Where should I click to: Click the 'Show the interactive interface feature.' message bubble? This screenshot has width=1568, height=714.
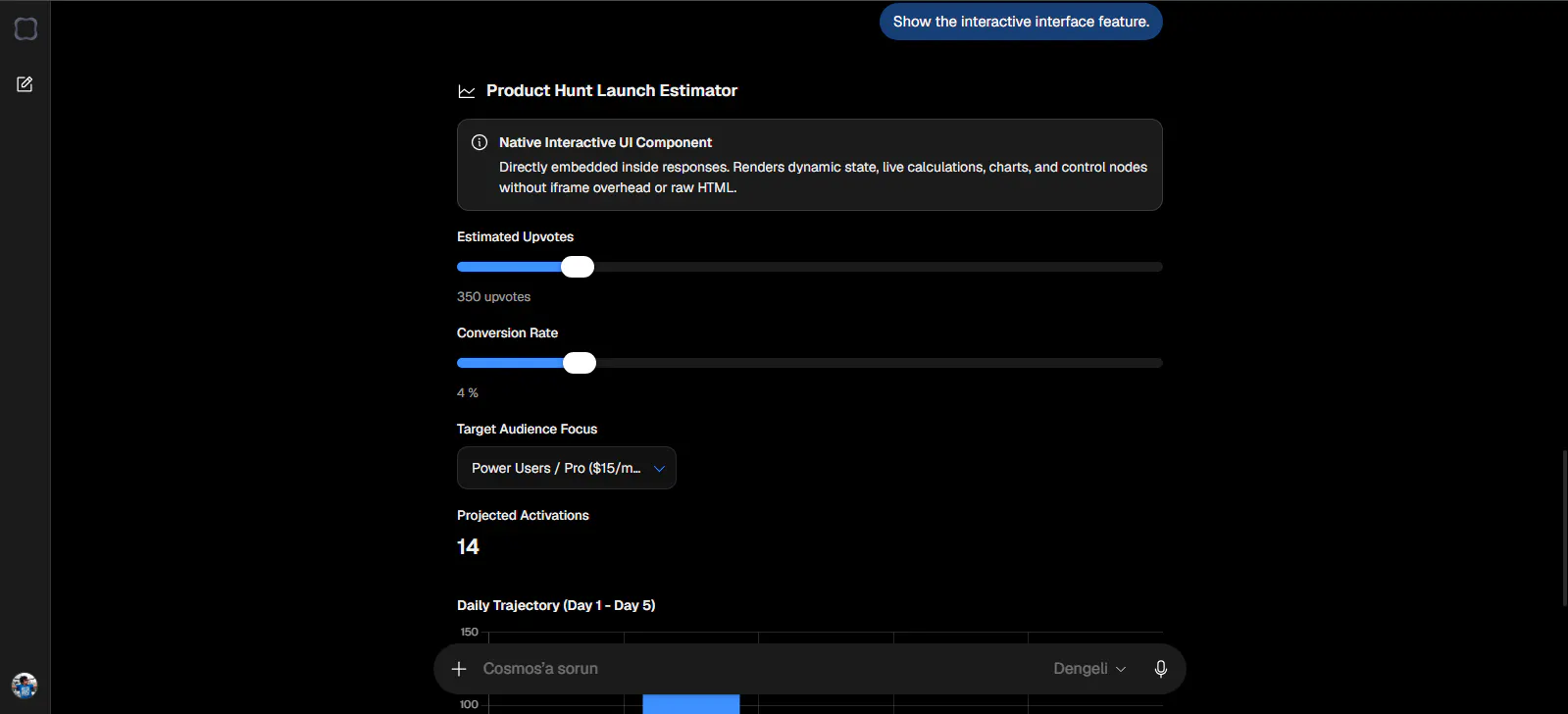[1021, 22]
